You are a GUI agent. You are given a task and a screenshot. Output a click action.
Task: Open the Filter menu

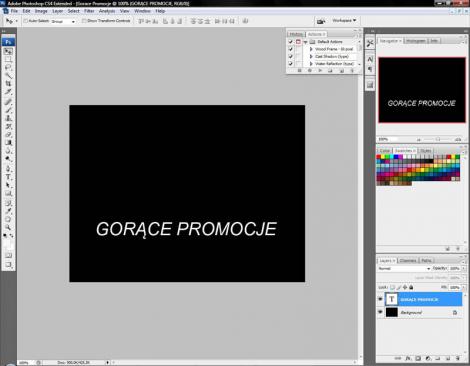tap(89, 11)
